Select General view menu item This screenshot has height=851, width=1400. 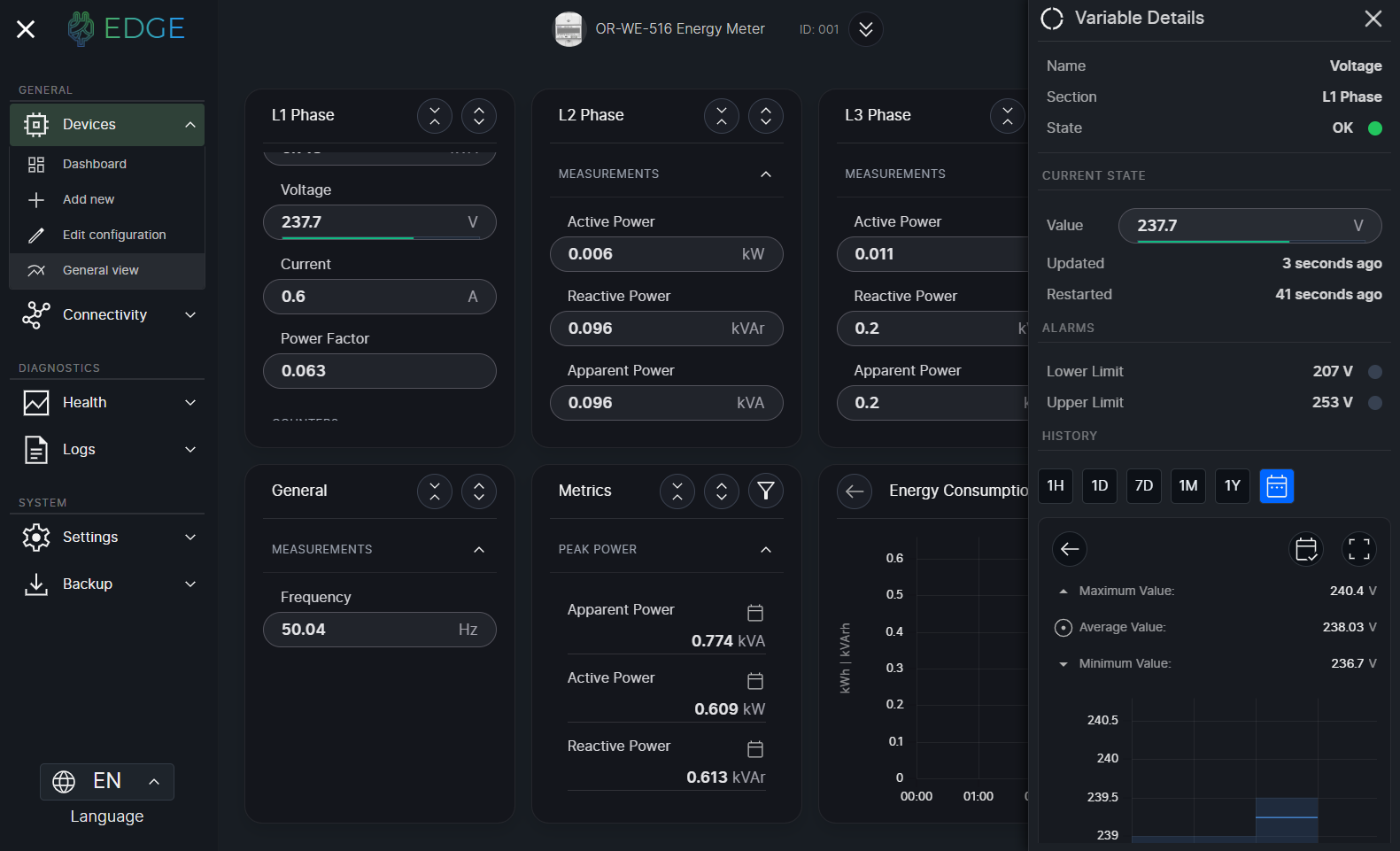tap(107, 270)
